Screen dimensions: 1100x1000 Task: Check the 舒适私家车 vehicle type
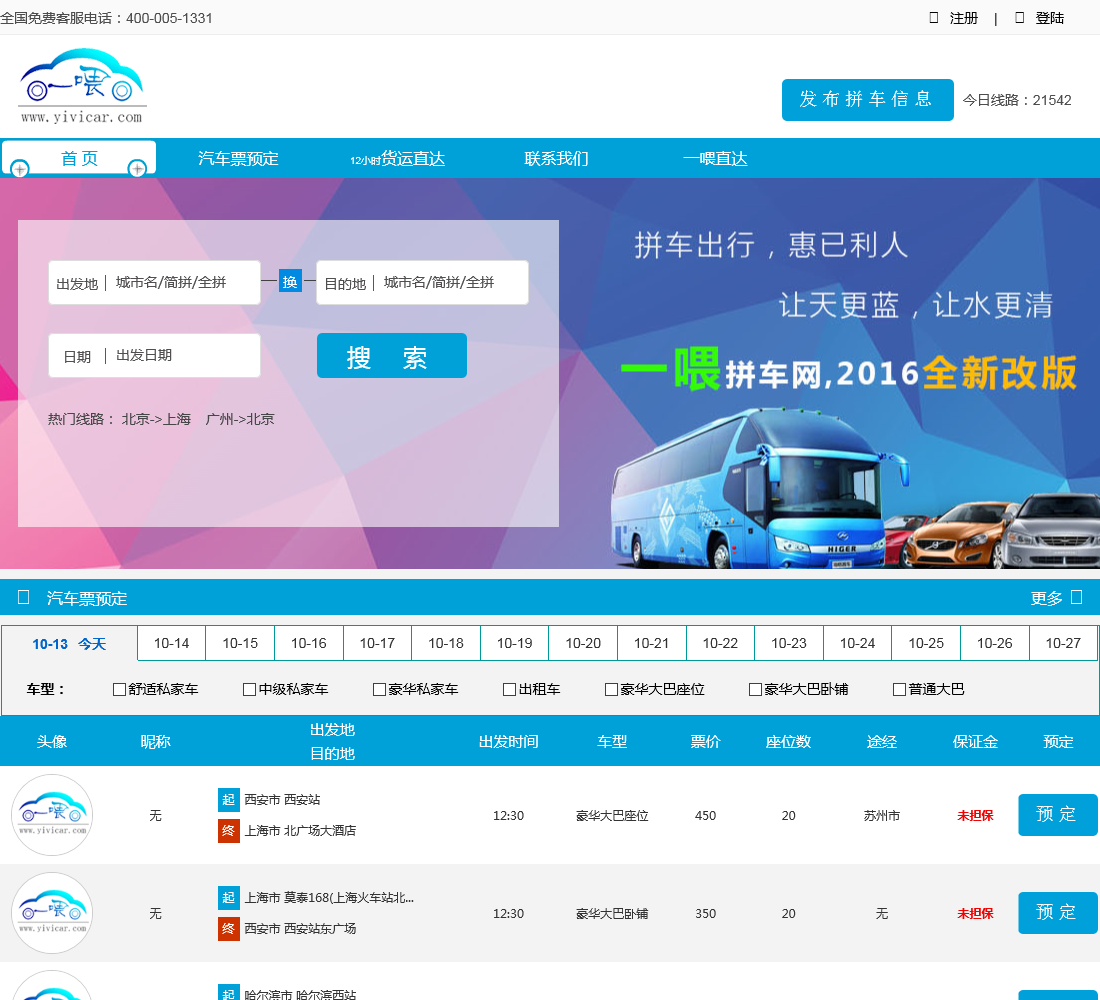(119, 690)
